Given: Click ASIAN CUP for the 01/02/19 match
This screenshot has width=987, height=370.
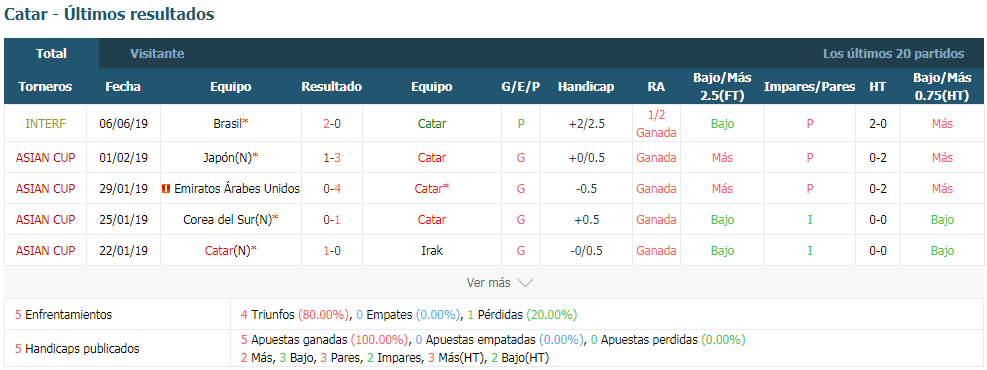Looking at the screenshot, I should 45,157.
